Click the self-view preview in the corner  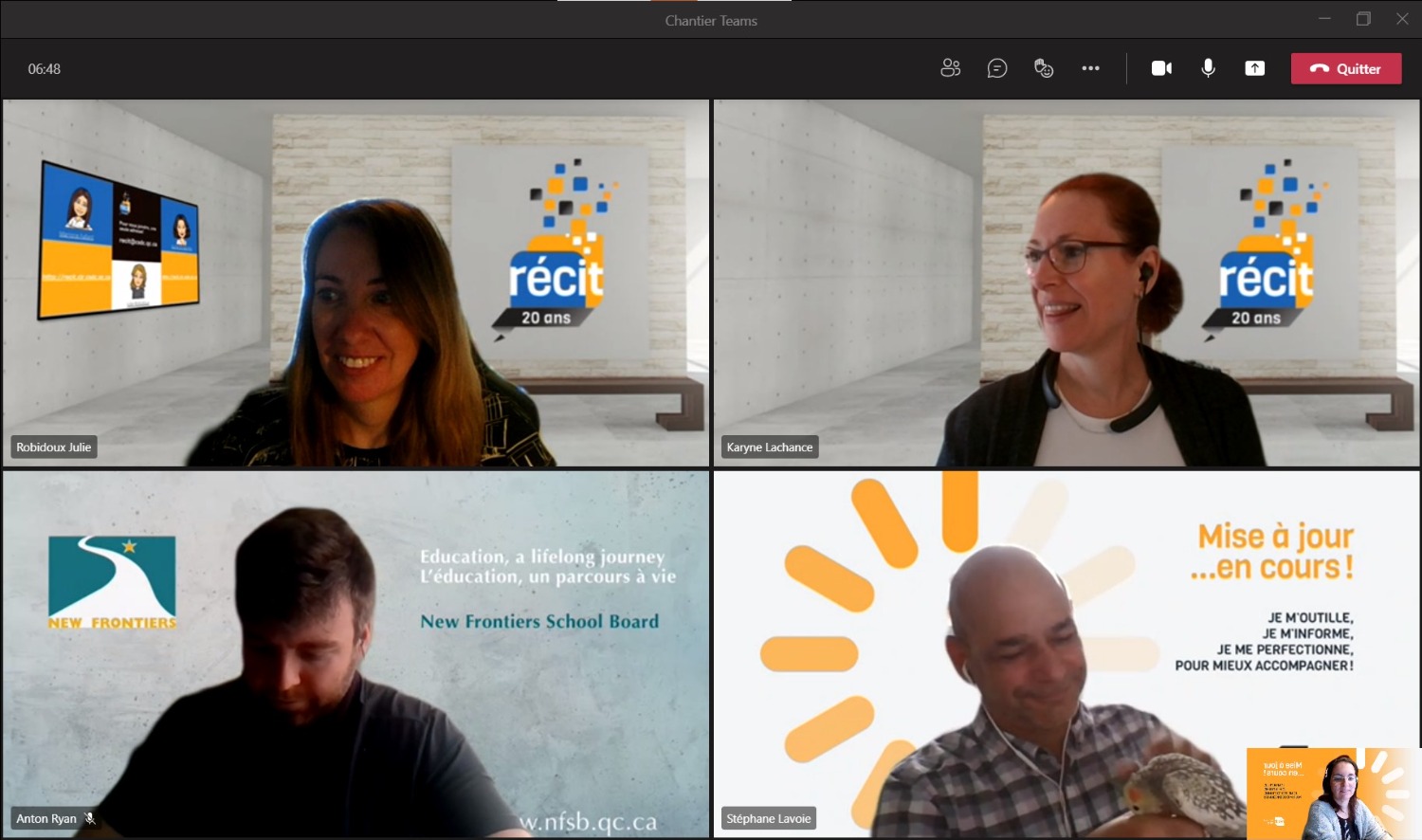(1332, 794)
